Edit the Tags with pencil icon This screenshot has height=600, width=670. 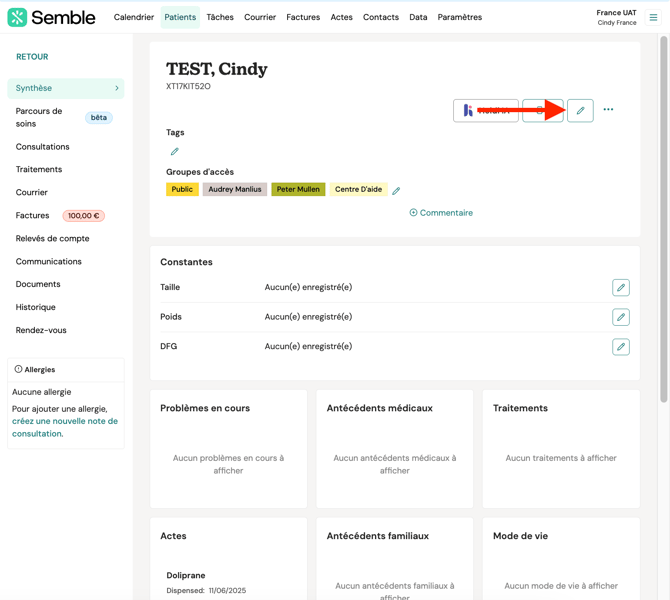[x=175, y=152]
